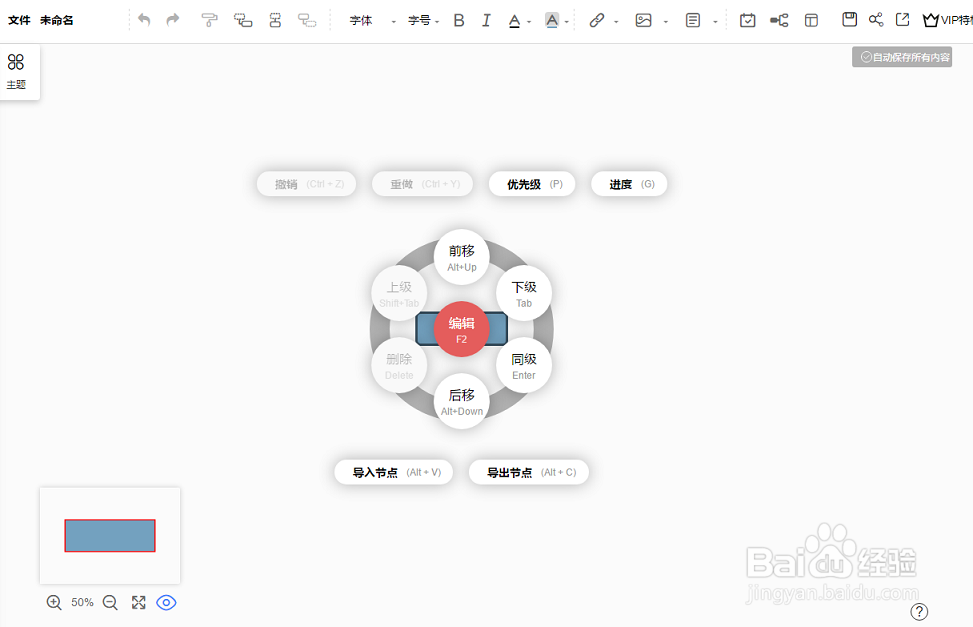973x627 pixels.
Task: Open the task calendar icon
Action: point(748,20)
